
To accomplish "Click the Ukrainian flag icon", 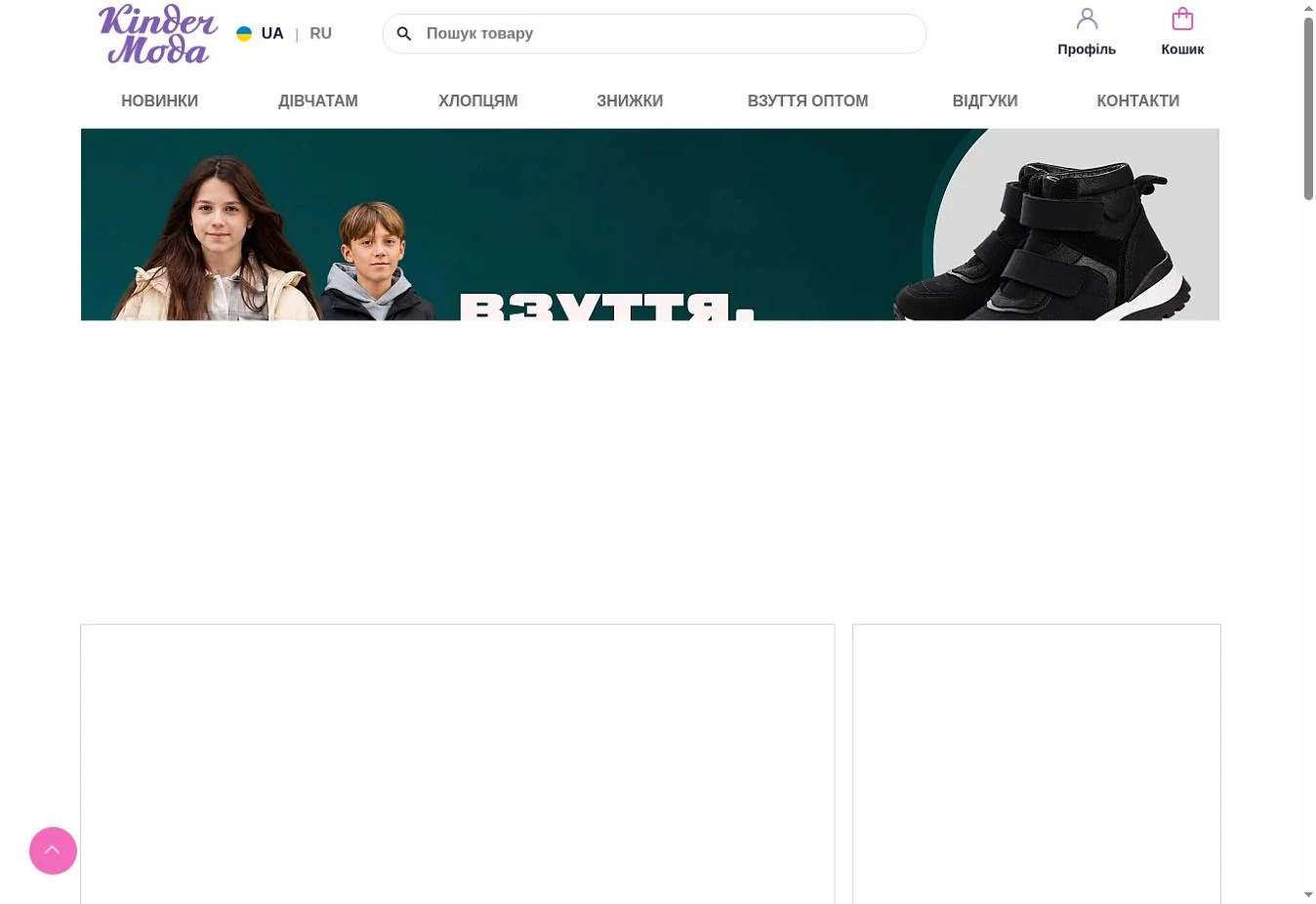I will click(244, 34).
